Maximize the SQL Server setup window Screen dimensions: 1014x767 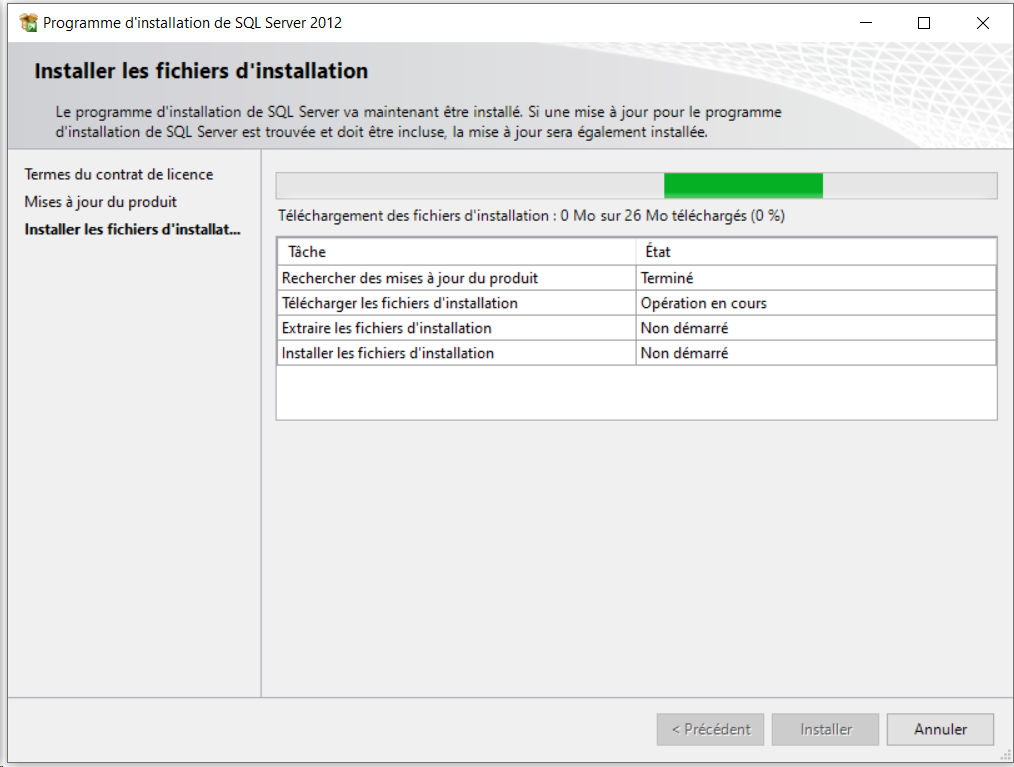tap(924, 23)
